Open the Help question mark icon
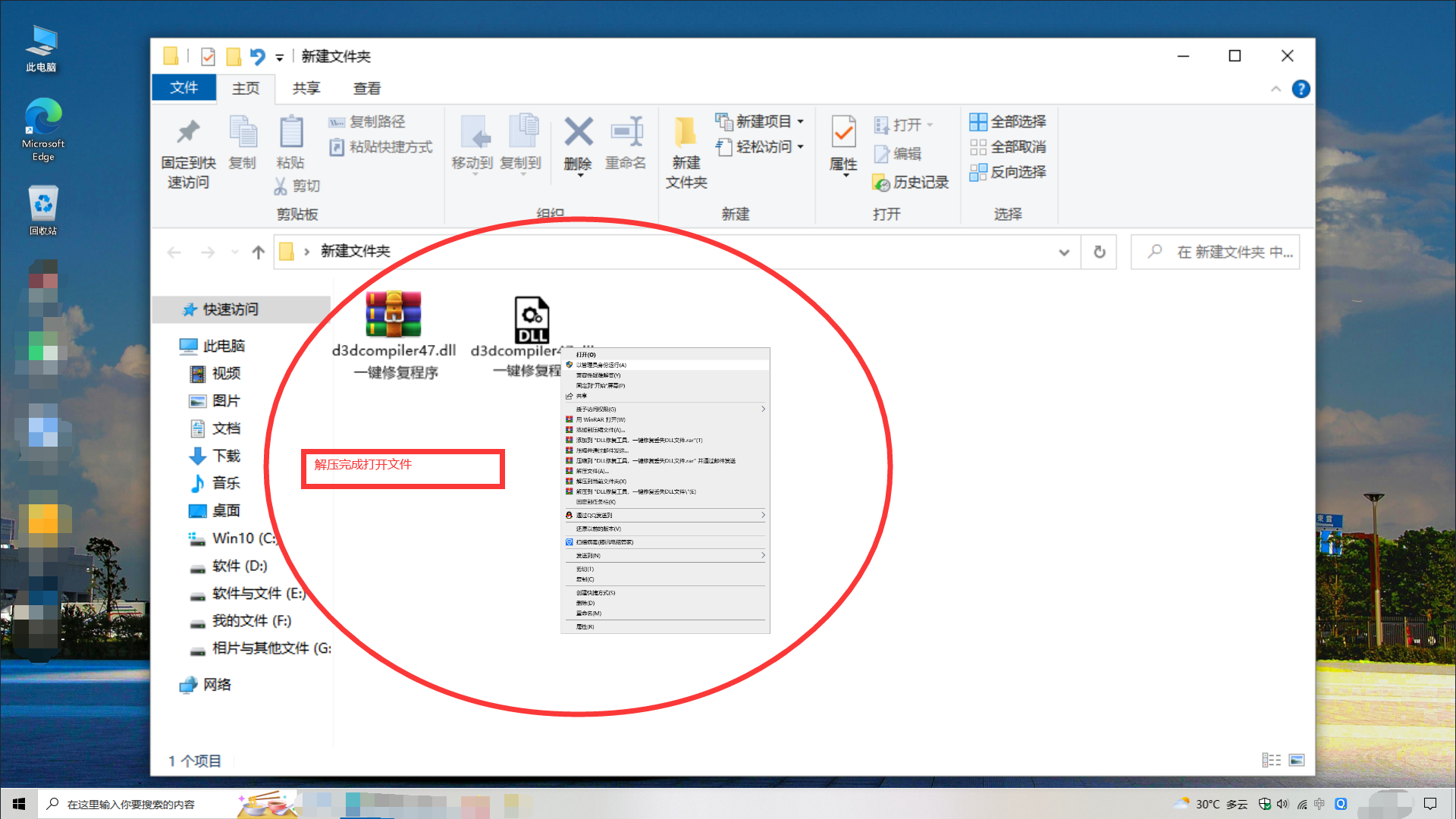Viewport: 1456px width, 819px height. tap(1301, 89)
